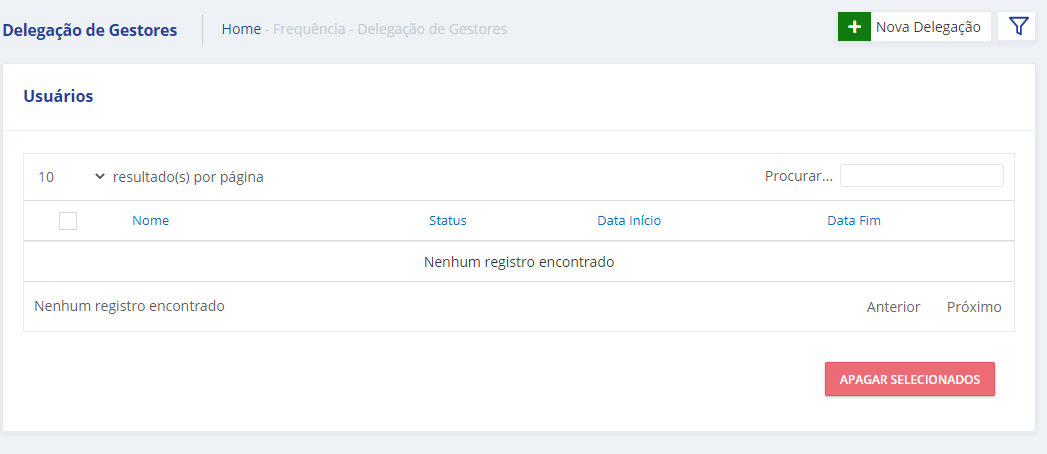This screenshot has width=1047, height=454.
Task: Sort table by Status column
Action: [447, 221]
